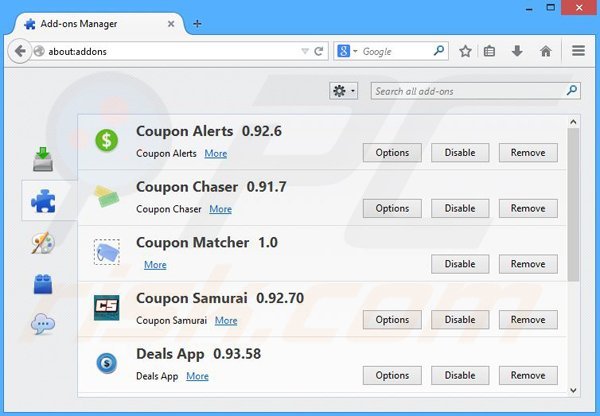Open the Get Add-ons sidebar category

point(42,159)
